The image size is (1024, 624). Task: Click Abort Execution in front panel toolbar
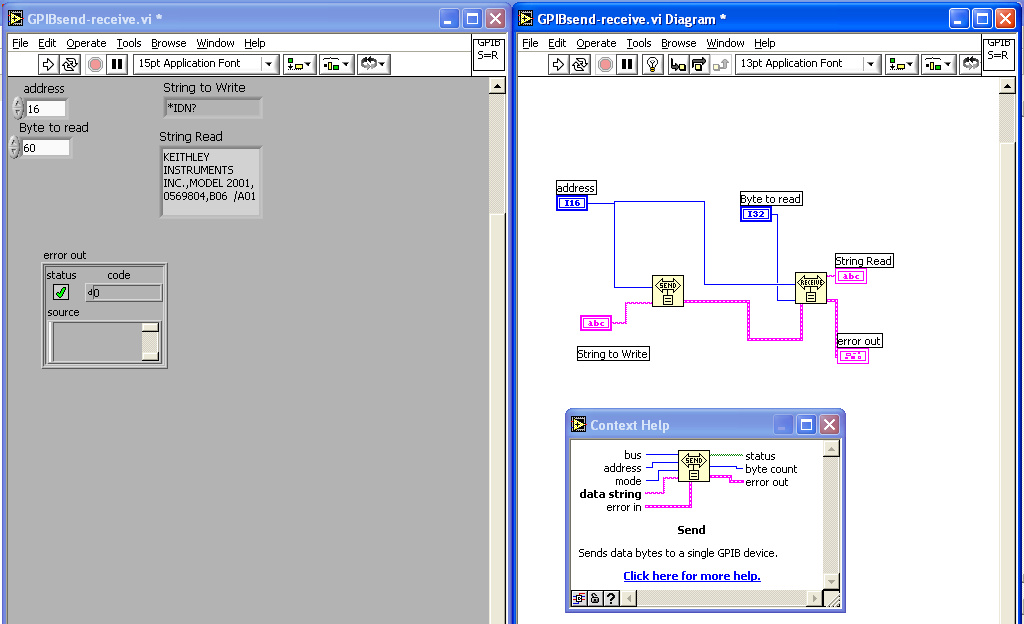95,64
